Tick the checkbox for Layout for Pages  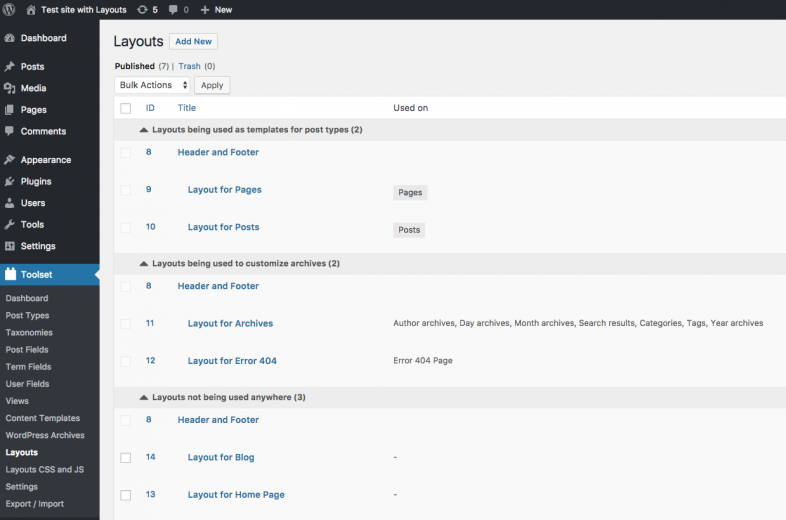point(126,190)
